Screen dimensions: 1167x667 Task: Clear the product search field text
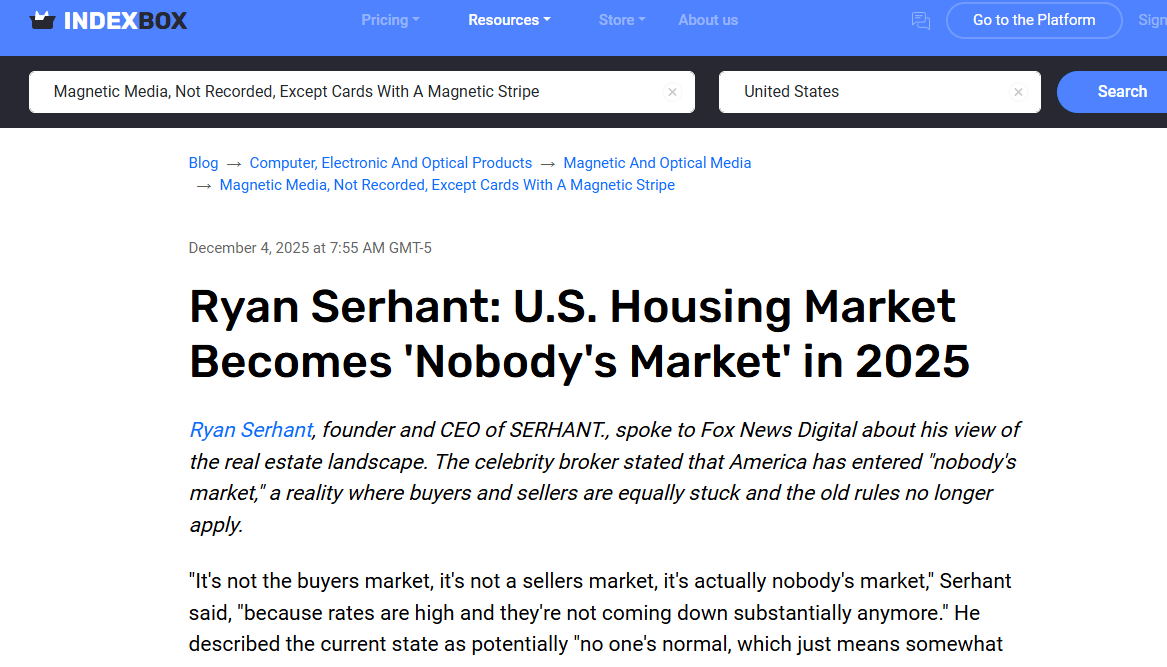672,92
